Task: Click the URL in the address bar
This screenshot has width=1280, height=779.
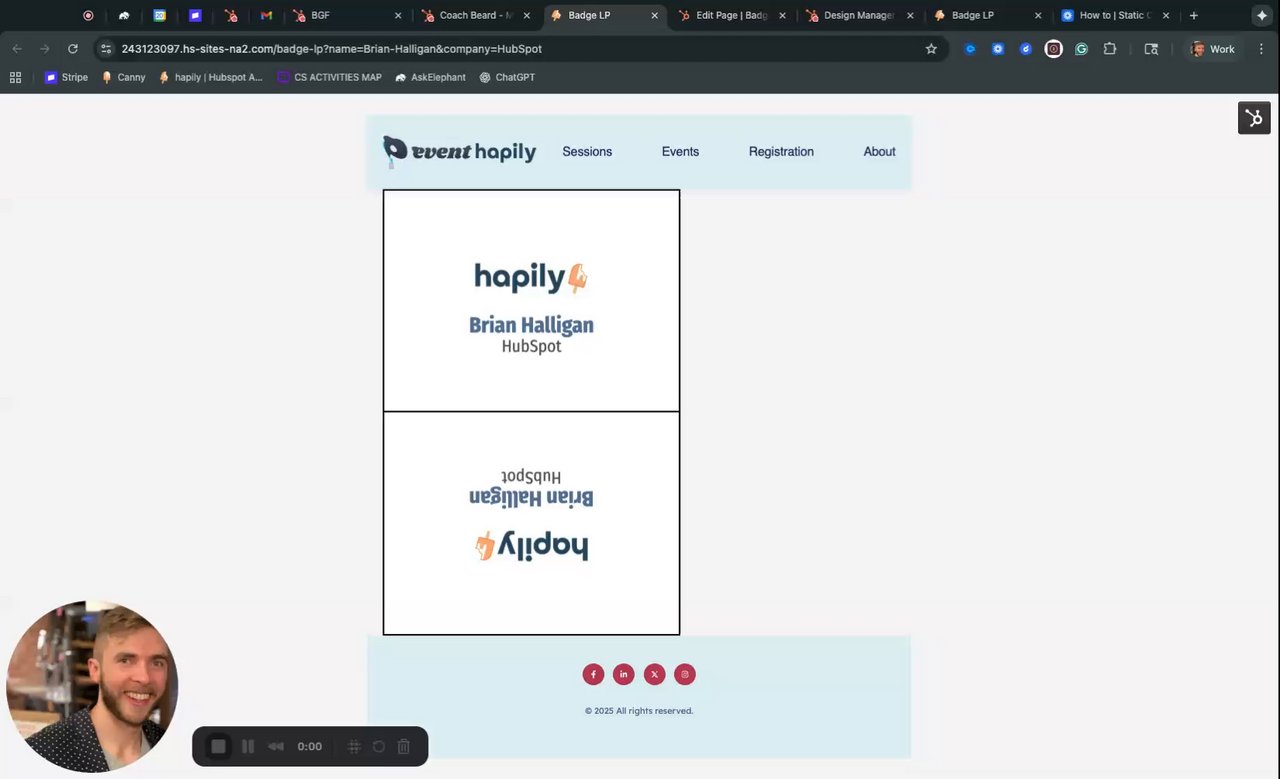Action: (x=332, y=49)
